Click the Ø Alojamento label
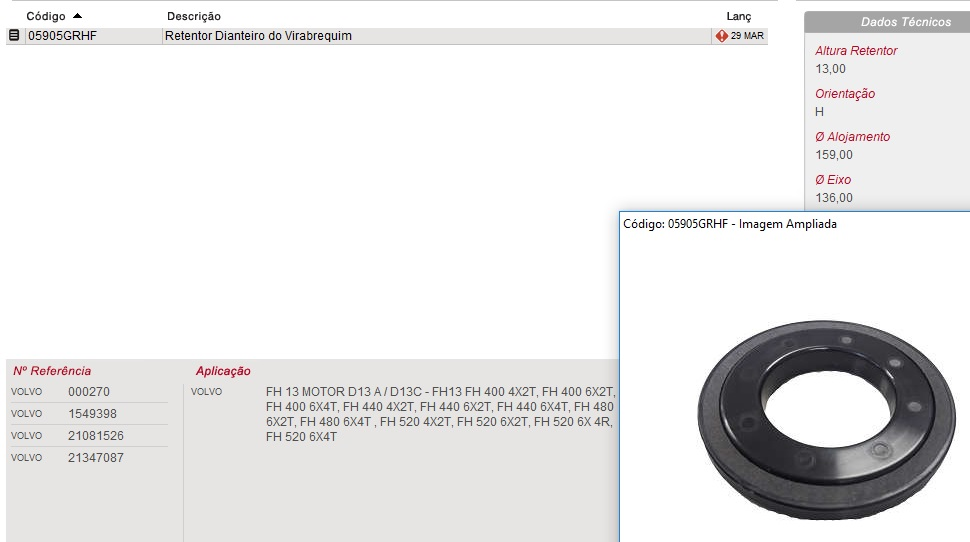The image size is (970, 542). tap(852, 137)
